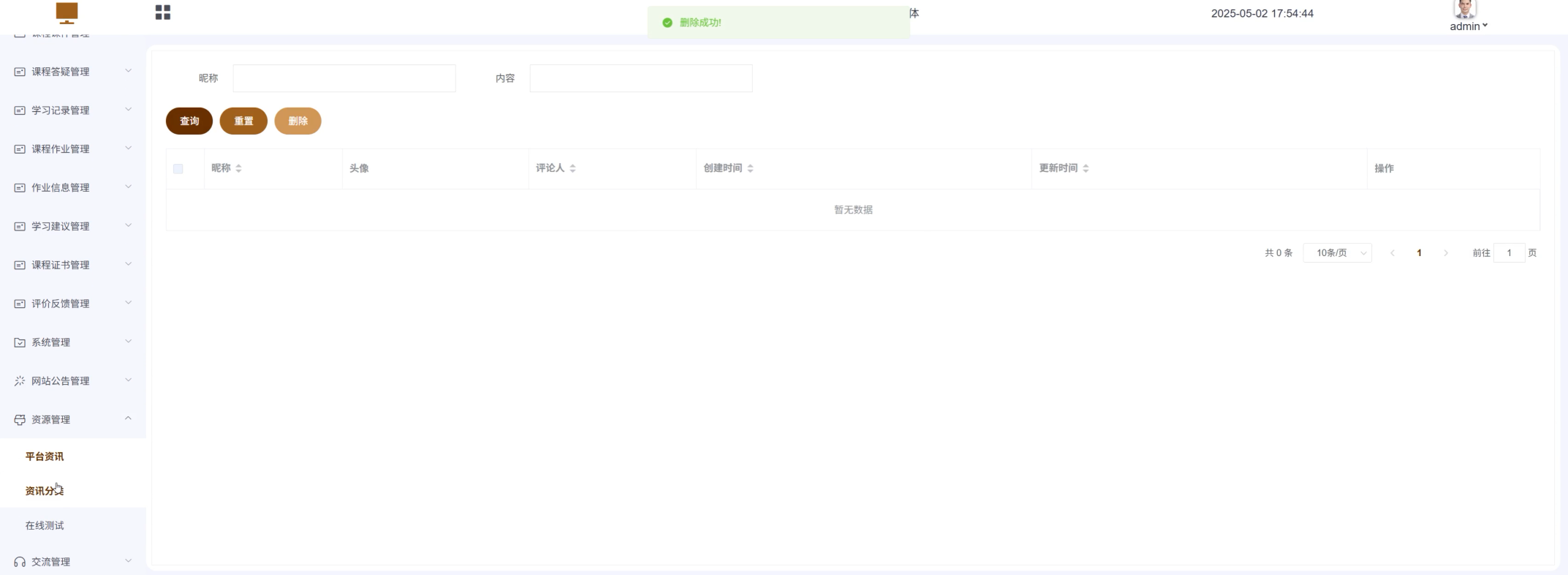Screen dimensions: 1568x575
Task: Select page number 1 in pagination
Action: pyautogui.click(x=1419, y=253)
